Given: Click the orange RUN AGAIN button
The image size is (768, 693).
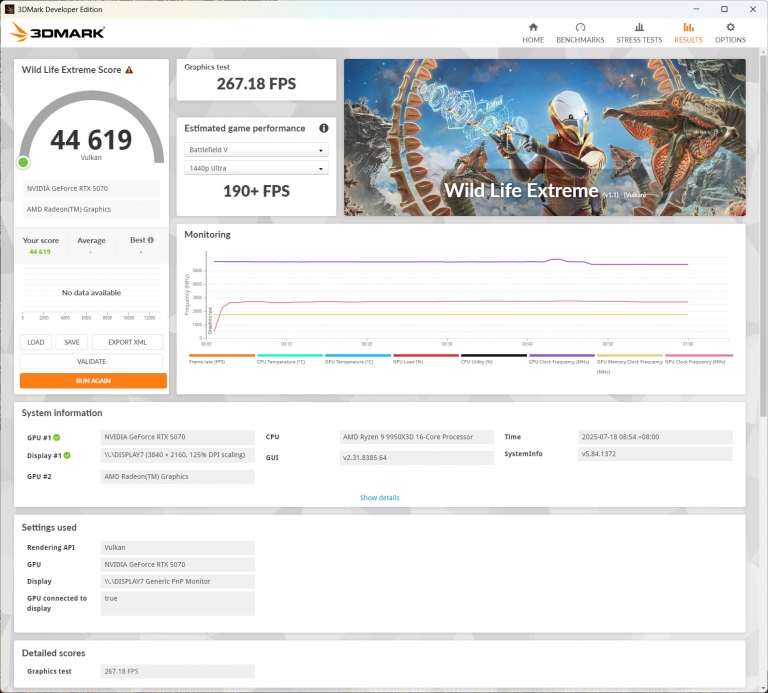Looking at the screenshot, I should pos(93,381).
